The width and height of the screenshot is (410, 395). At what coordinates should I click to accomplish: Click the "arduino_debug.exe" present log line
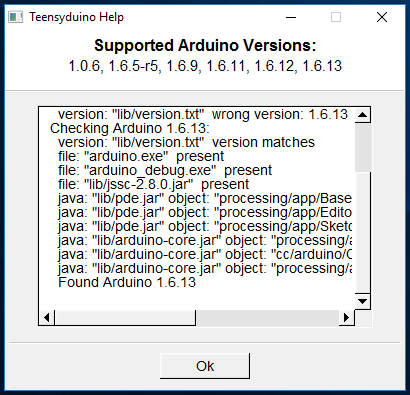pyautogui.click(x=165, y=170)
